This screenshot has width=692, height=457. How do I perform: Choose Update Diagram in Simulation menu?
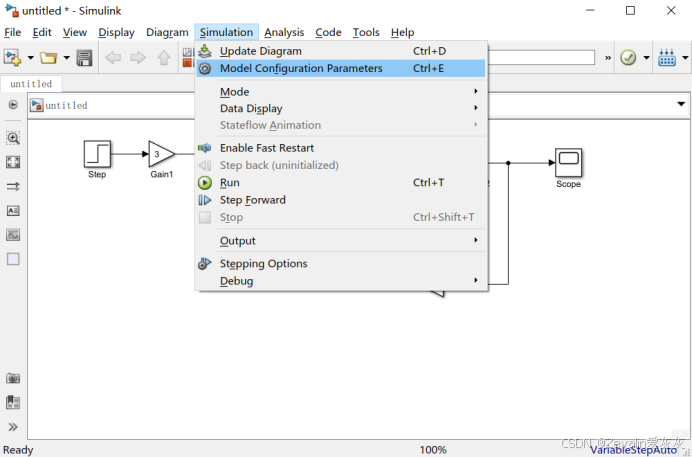341,51
